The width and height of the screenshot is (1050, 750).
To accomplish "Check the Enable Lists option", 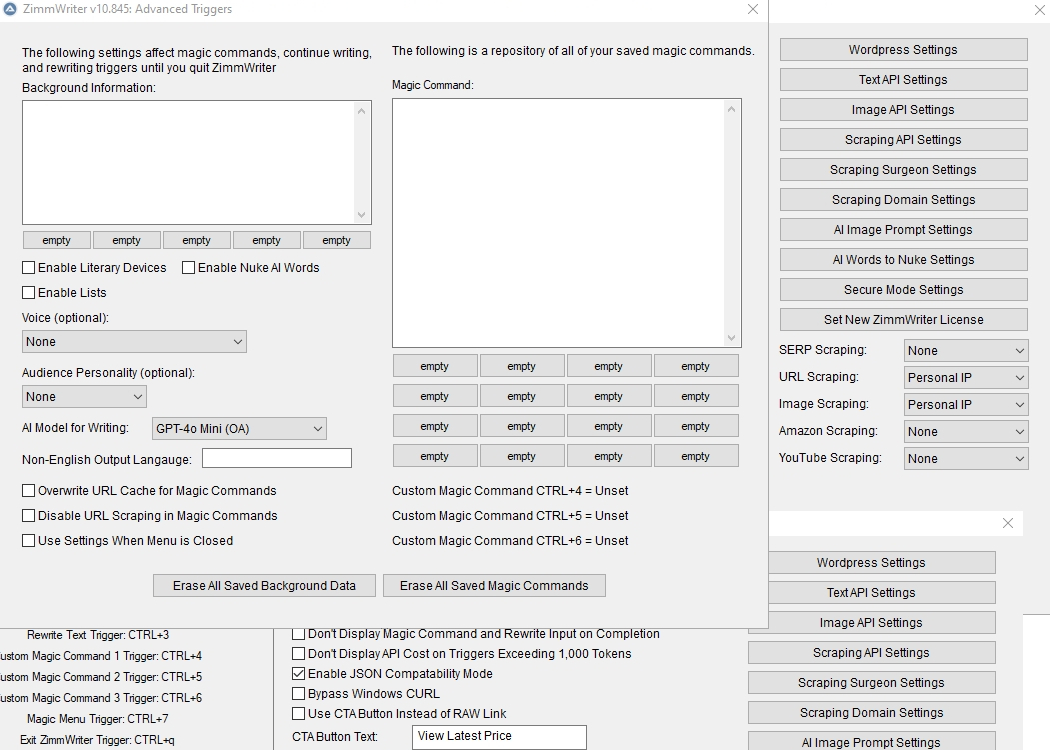I will [x=29, y=293].
